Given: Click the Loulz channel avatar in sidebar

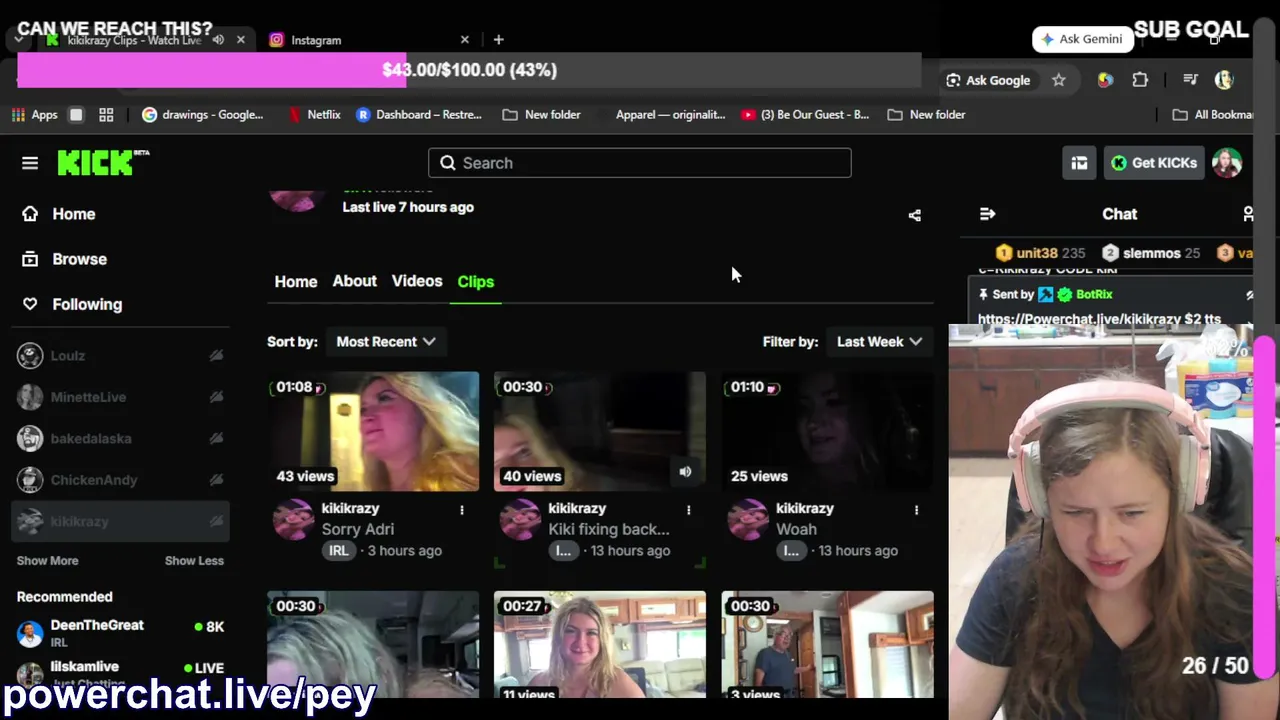Looking at the screenshot, I should [x=30, y=356].
